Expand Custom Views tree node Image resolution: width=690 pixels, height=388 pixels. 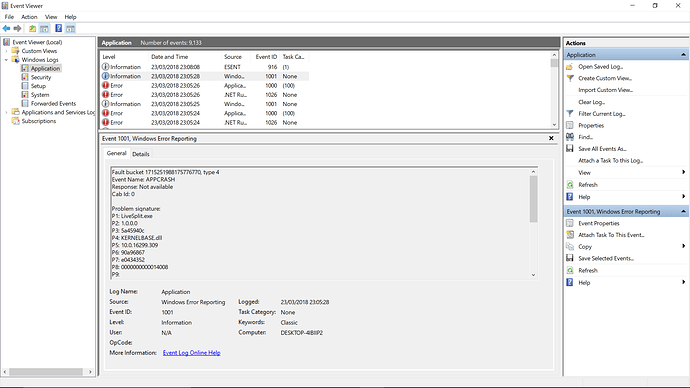point(6,51)
